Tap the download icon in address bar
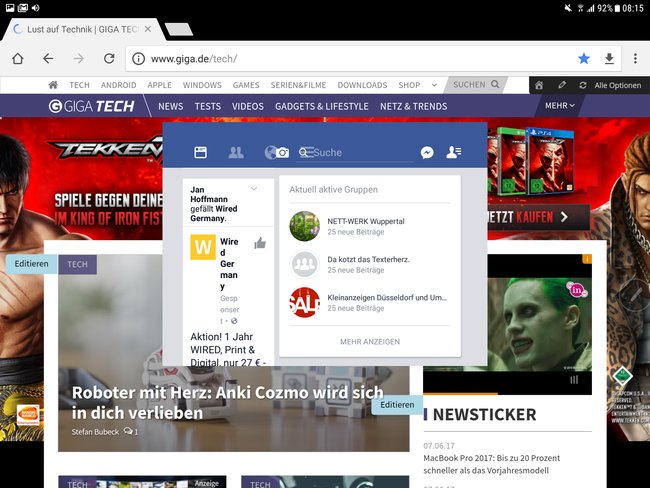 click(609, 59)
